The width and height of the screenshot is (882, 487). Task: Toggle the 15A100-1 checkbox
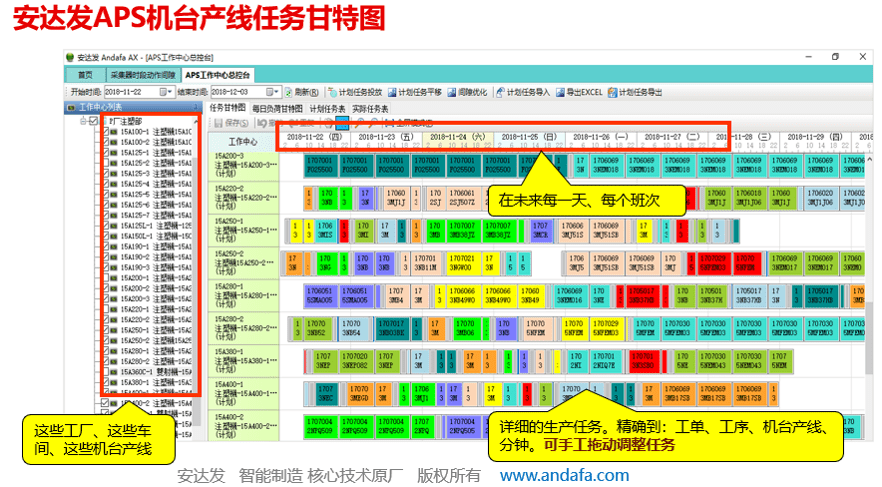(105, 132)
